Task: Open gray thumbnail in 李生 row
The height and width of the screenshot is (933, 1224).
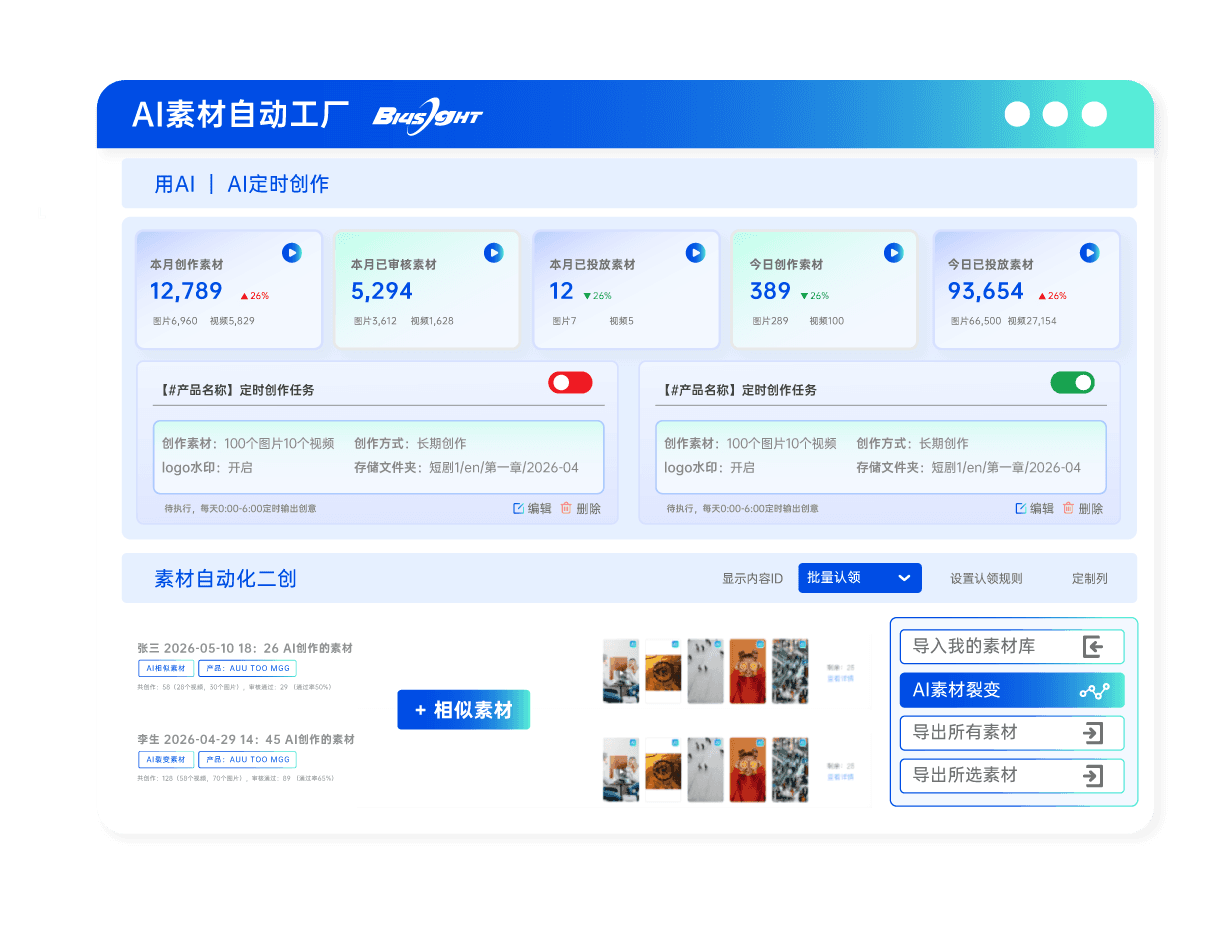Action: (706, 769)
